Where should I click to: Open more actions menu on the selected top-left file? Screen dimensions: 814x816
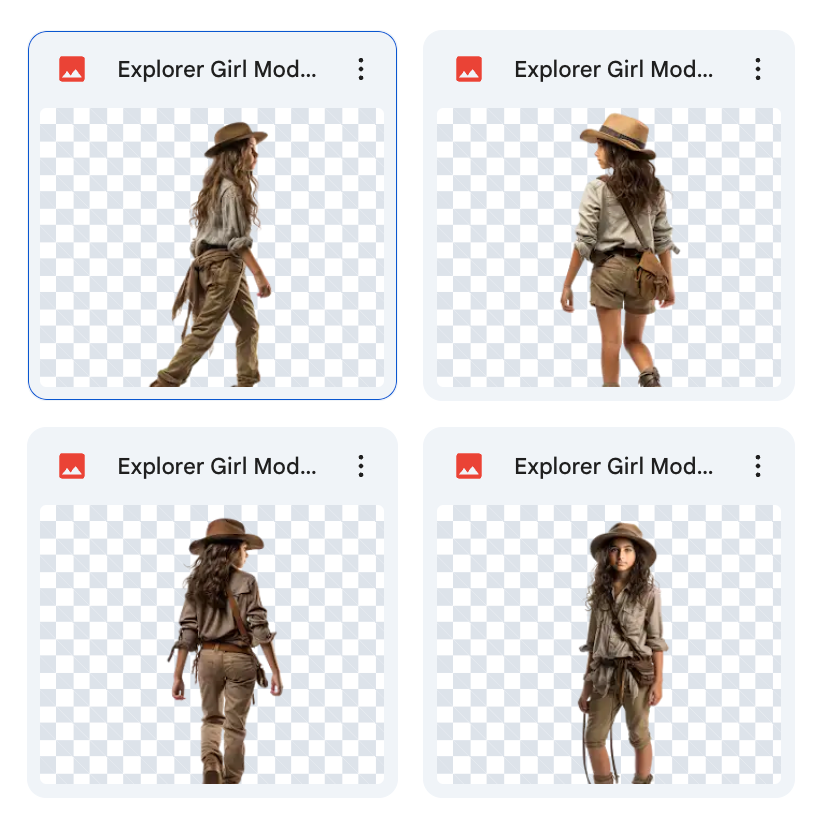[361, 69]
